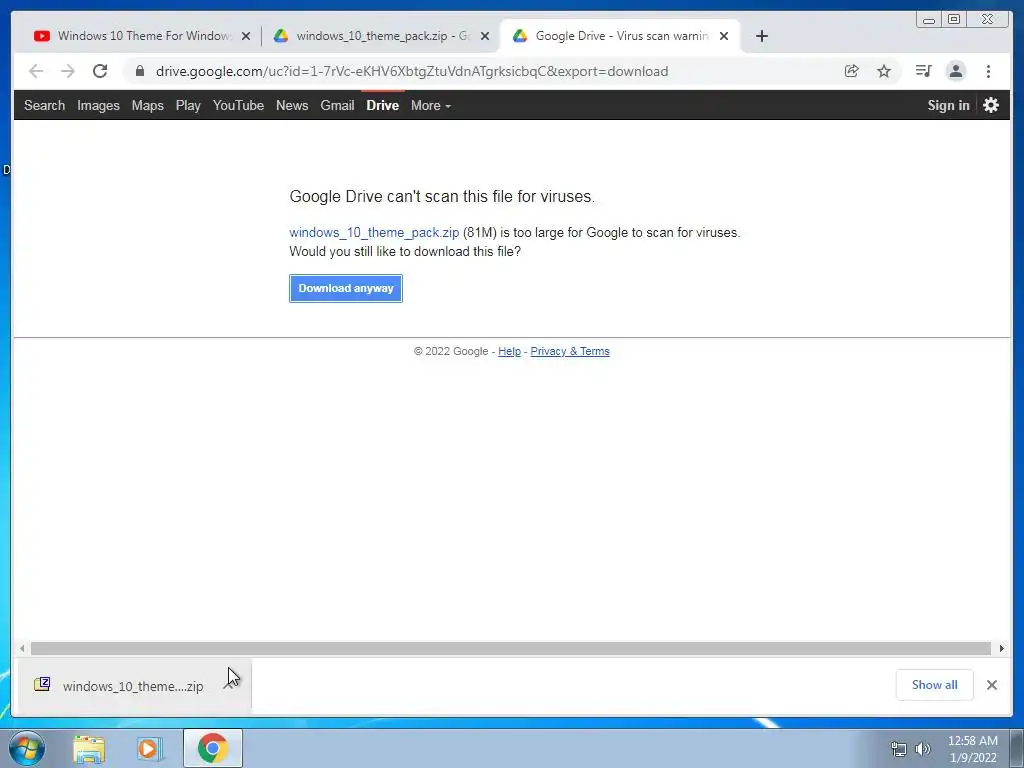This screenshot has height=768, width=1024.
Task: Click the scrollbar right arrow
Action: coord(1002,648)
